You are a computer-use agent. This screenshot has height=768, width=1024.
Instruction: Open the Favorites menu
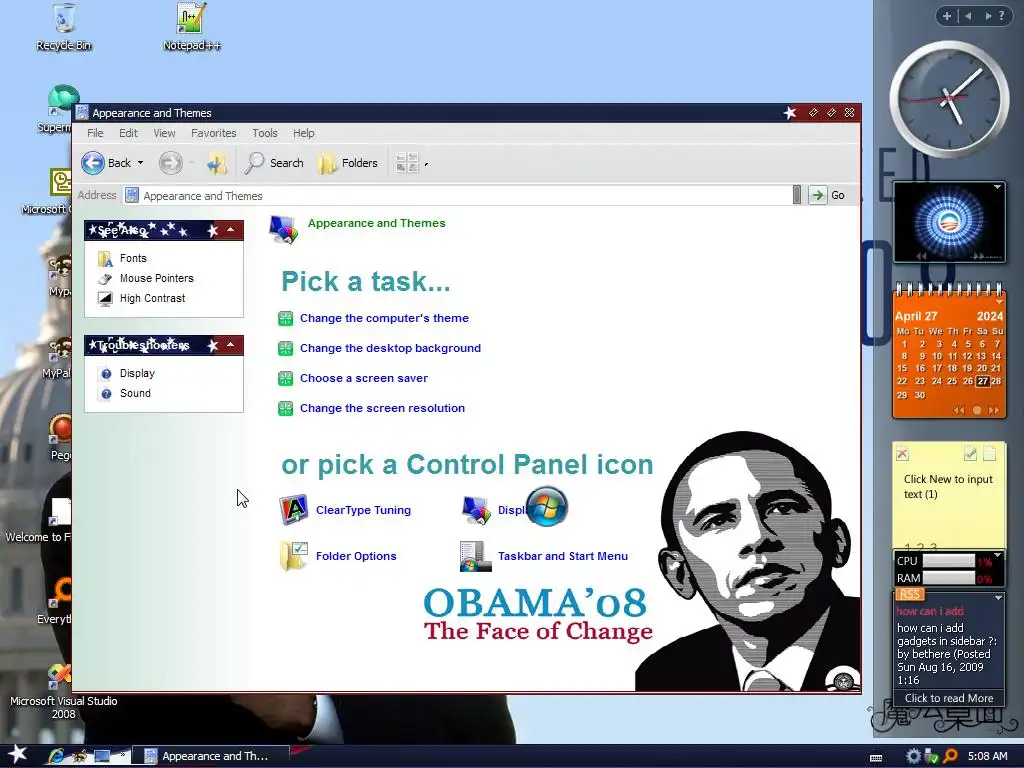214,133
